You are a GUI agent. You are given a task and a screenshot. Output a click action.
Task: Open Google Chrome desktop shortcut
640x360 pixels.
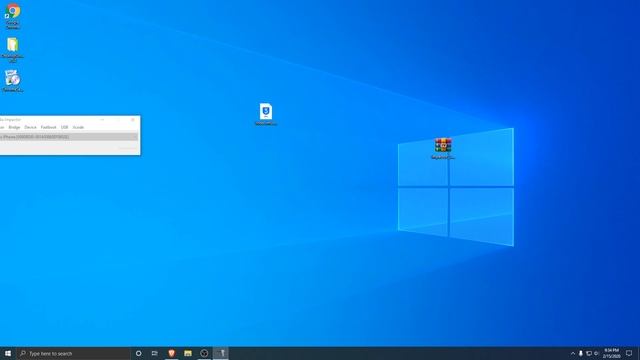13,16
